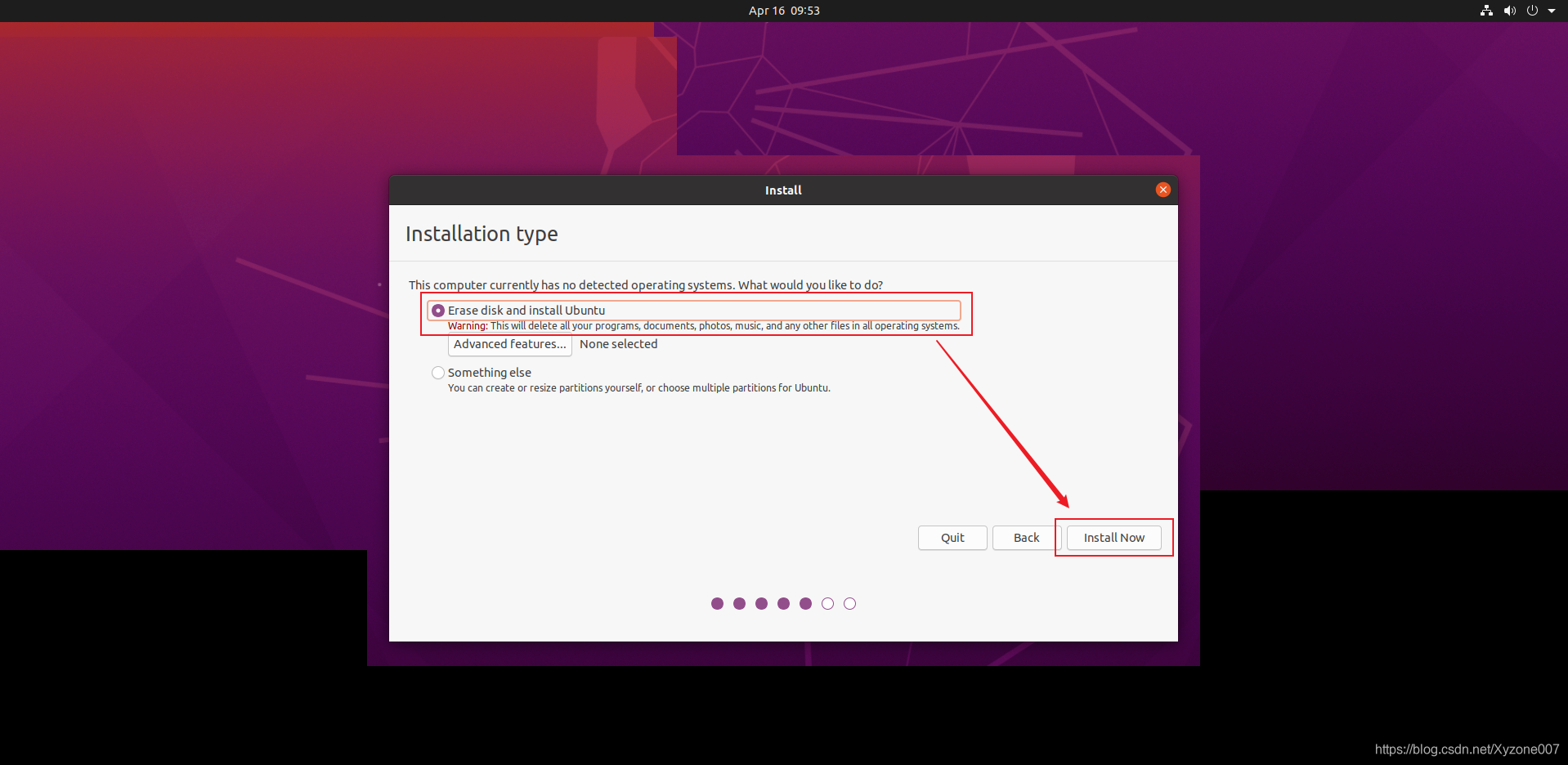Select 'Erase disk and install Ubuntu' radio button
Image resolution: width=1568 pixels, height=765 pixels.
pos(438,311)
